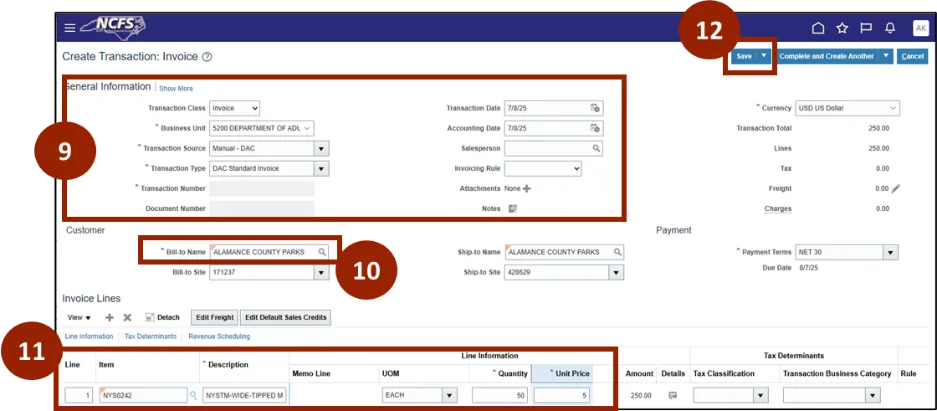937x411 pixels.
Task: Click the Transaction Source field
Action: click(262, 148)
